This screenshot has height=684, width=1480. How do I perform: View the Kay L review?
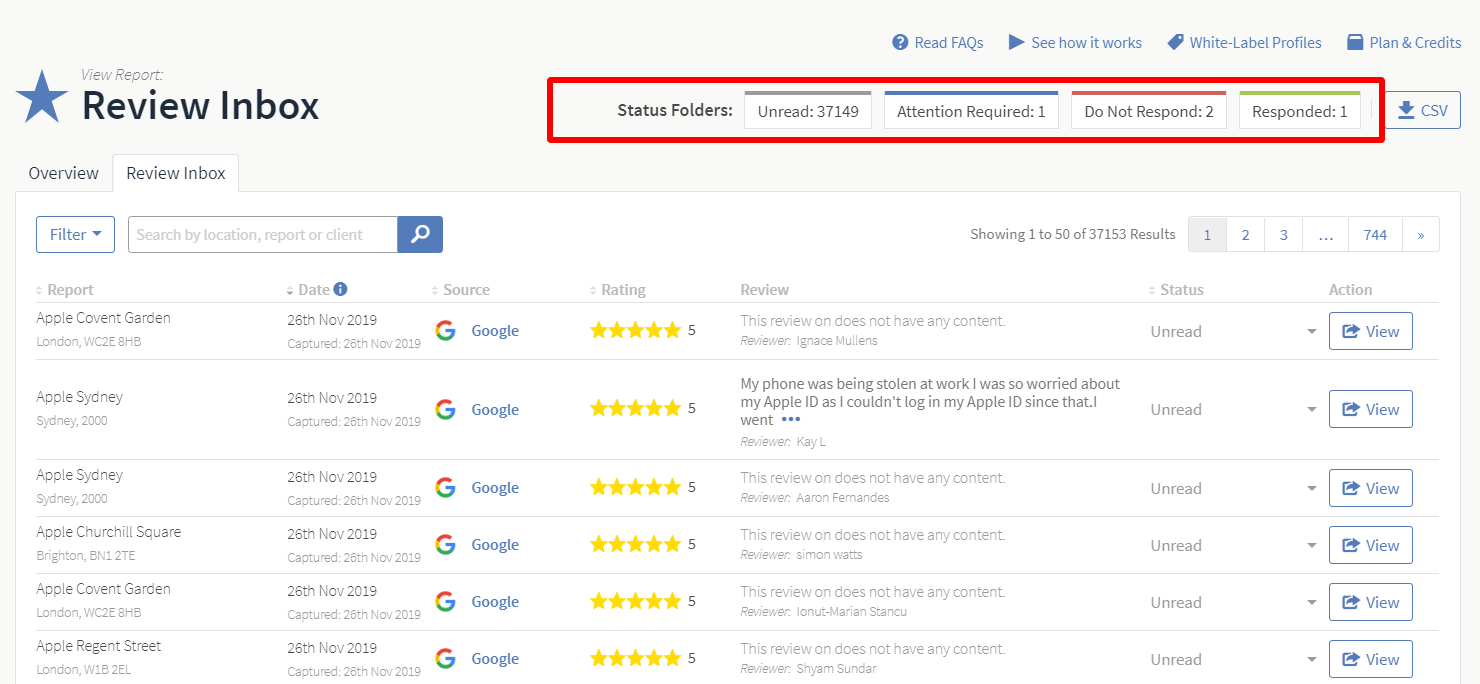1370,409
